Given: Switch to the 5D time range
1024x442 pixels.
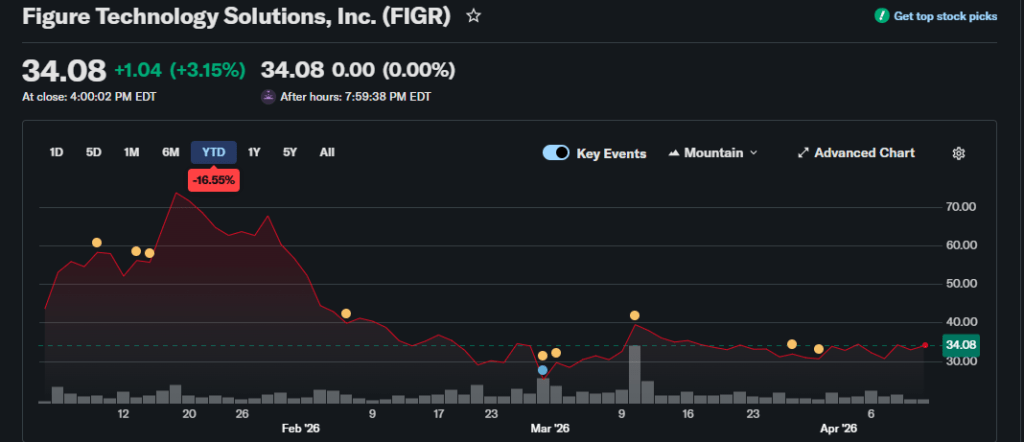Looking at the screenshot, I should click(x=93, y=152).
